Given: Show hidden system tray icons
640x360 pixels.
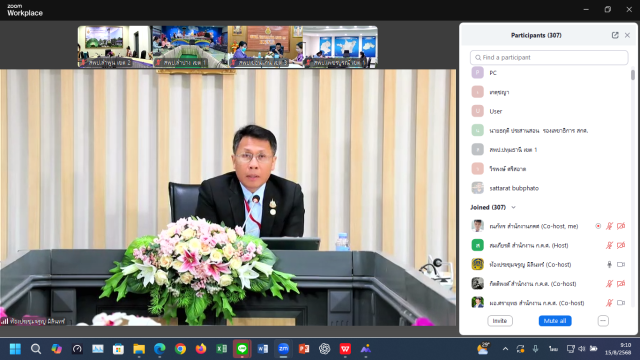Looking at the screenshot, I should [505, 349].
